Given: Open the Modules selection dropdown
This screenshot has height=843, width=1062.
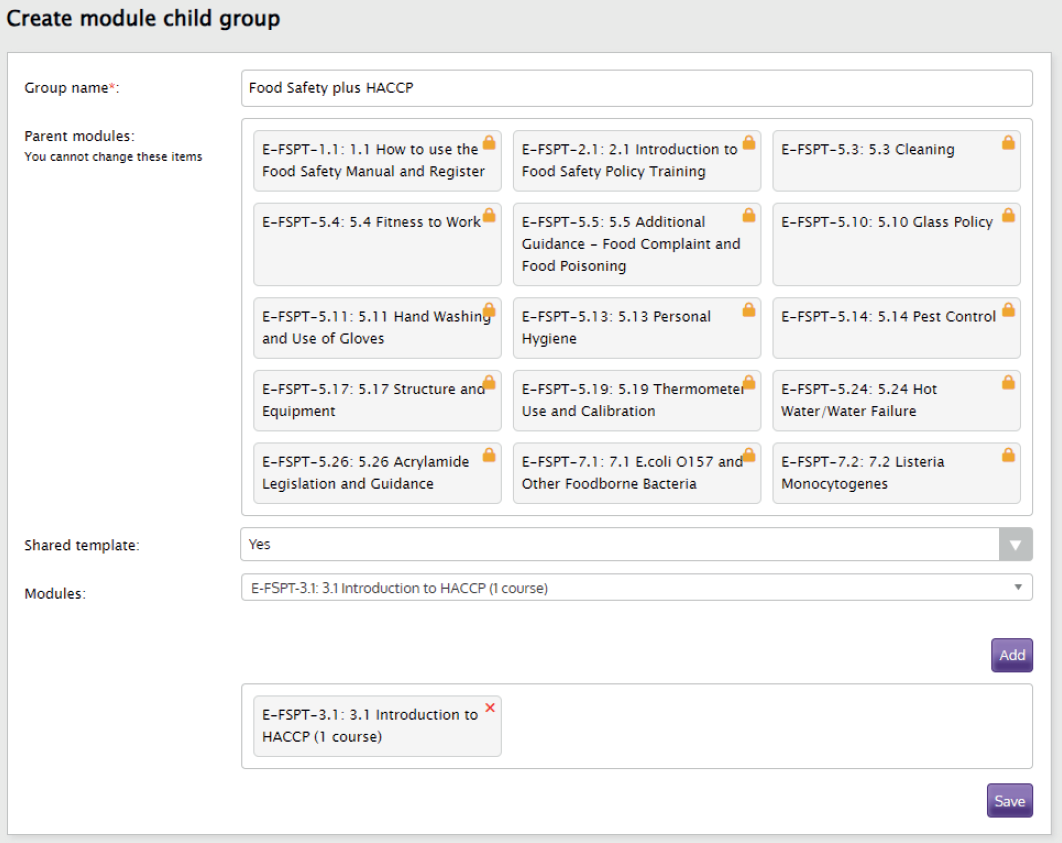Looking at the screenshot, I should coord(636,589).
